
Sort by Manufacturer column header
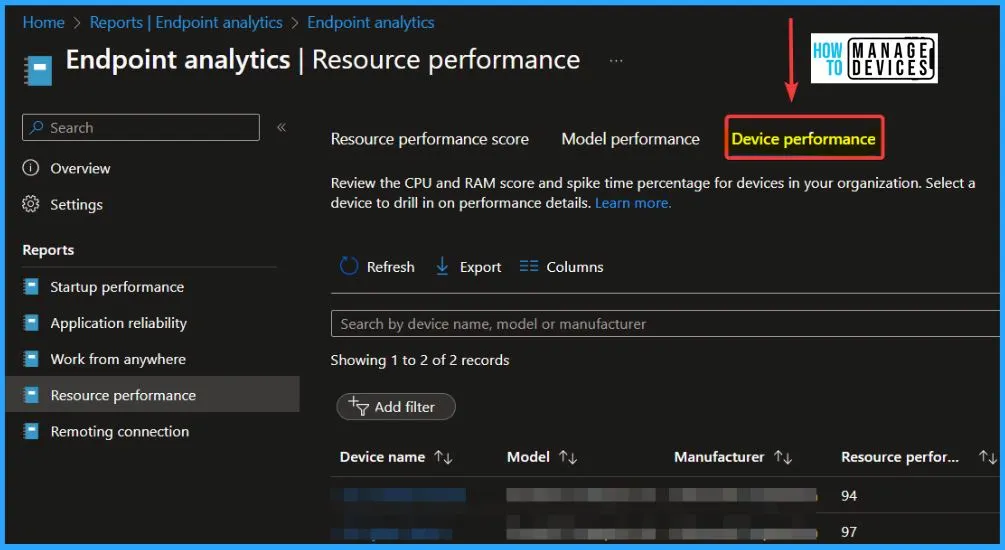tap(719, 457)
